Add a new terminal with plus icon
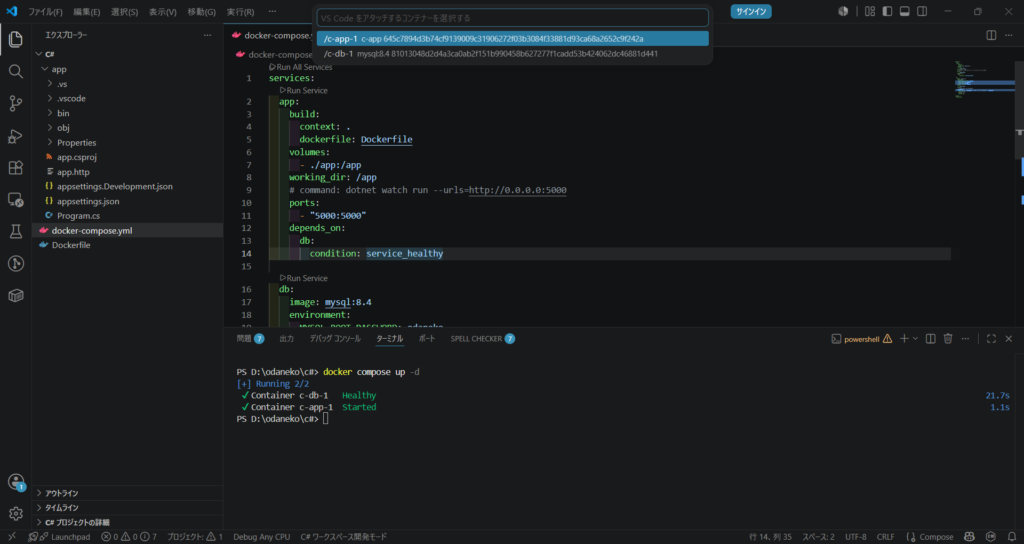This screenshot has width=1024, height=544. 904,339
